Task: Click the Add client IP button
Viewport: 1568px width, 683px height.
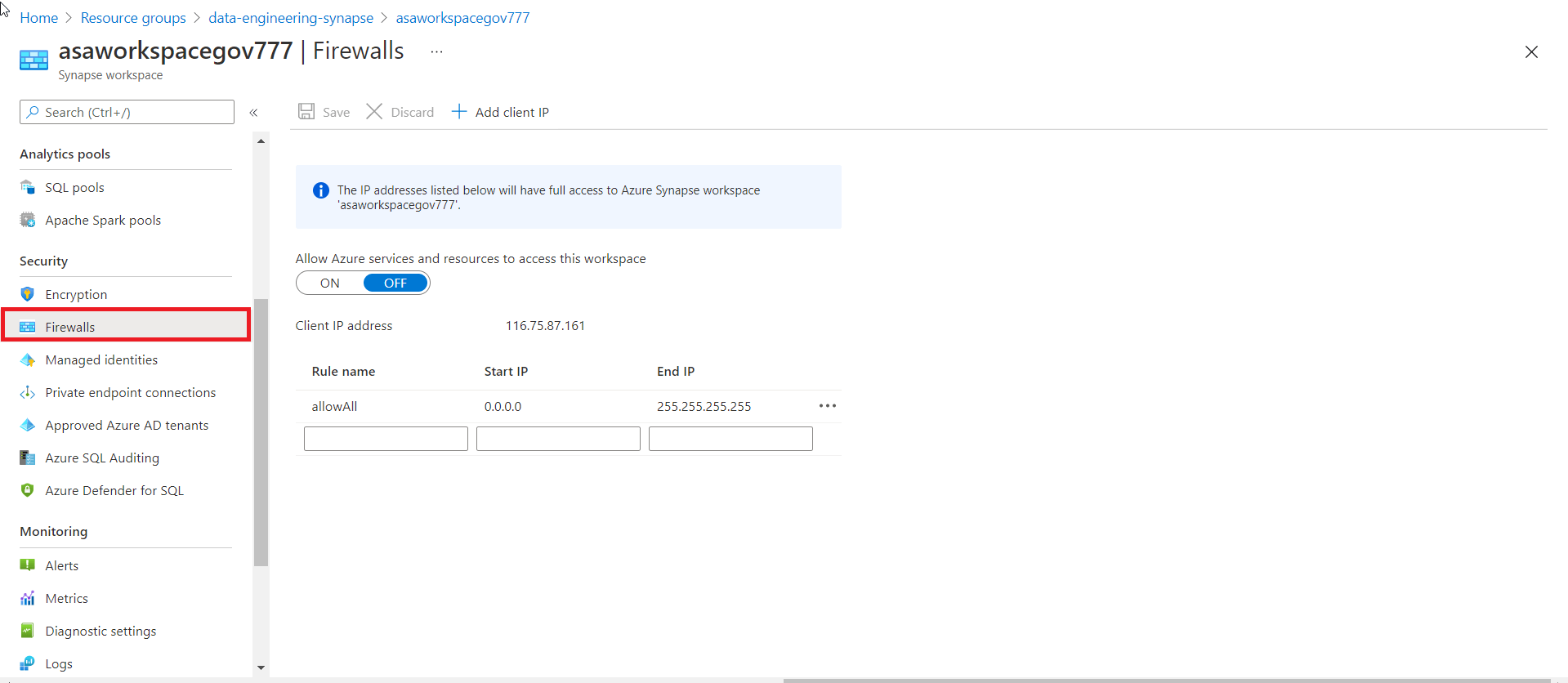Action: [x=500, y=112]
